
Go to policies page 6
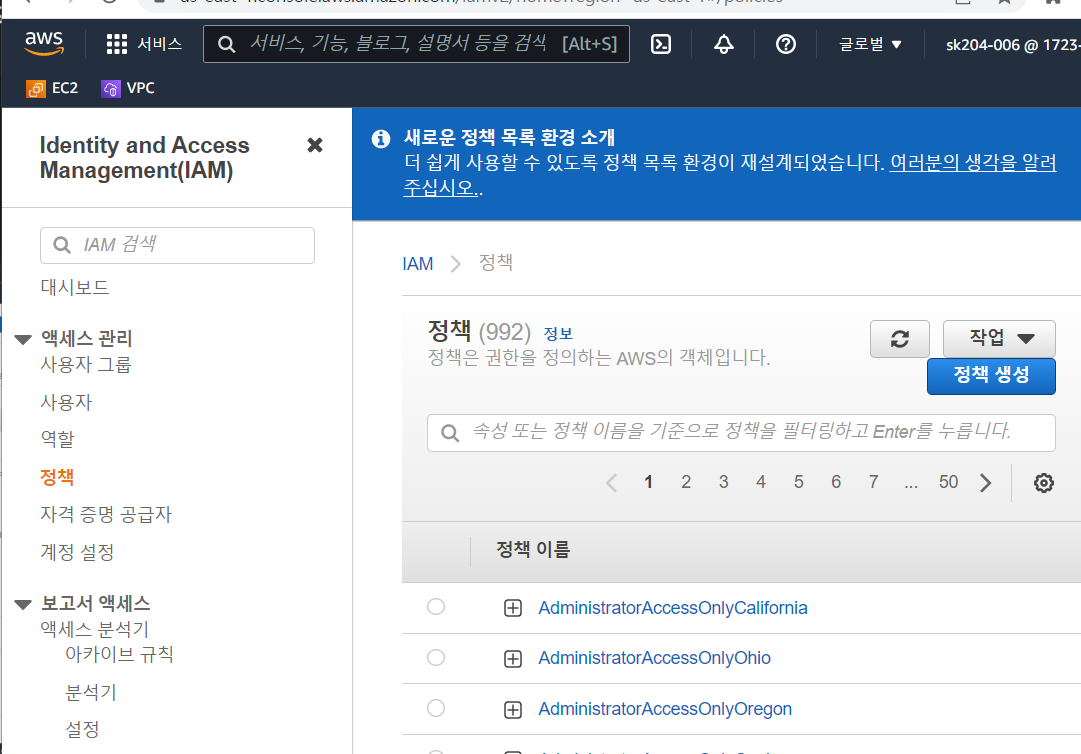pyautogui.click(x=836, y=482)
